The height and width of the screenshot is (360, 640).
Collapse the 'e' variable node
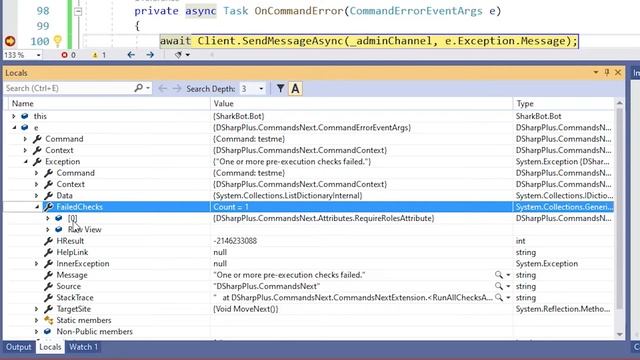point(14,128)
